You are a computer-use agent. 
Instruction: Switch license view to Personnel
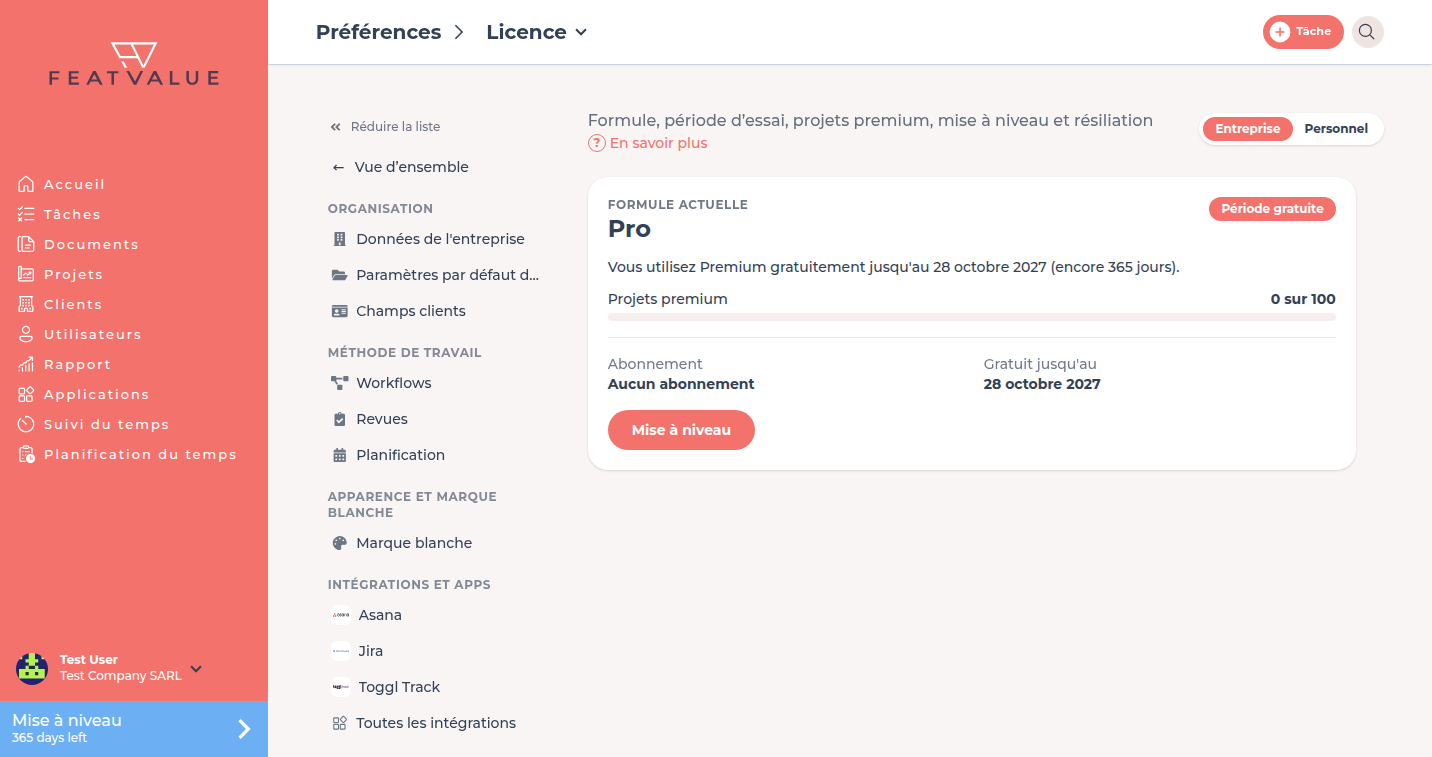pos(1336,129)
